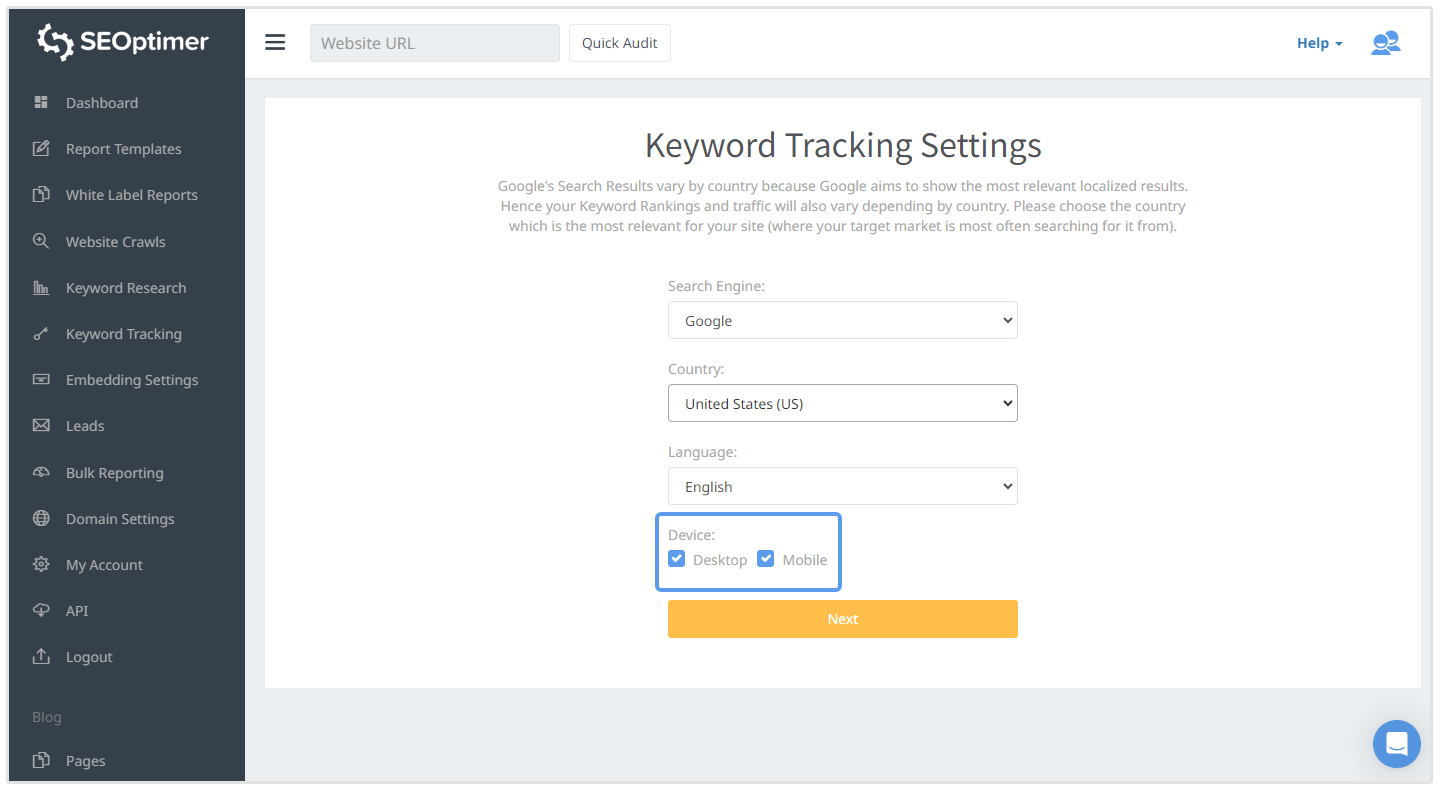Expand the Help menu
Screen dimensions: 1440x790
coord(1319,43)
